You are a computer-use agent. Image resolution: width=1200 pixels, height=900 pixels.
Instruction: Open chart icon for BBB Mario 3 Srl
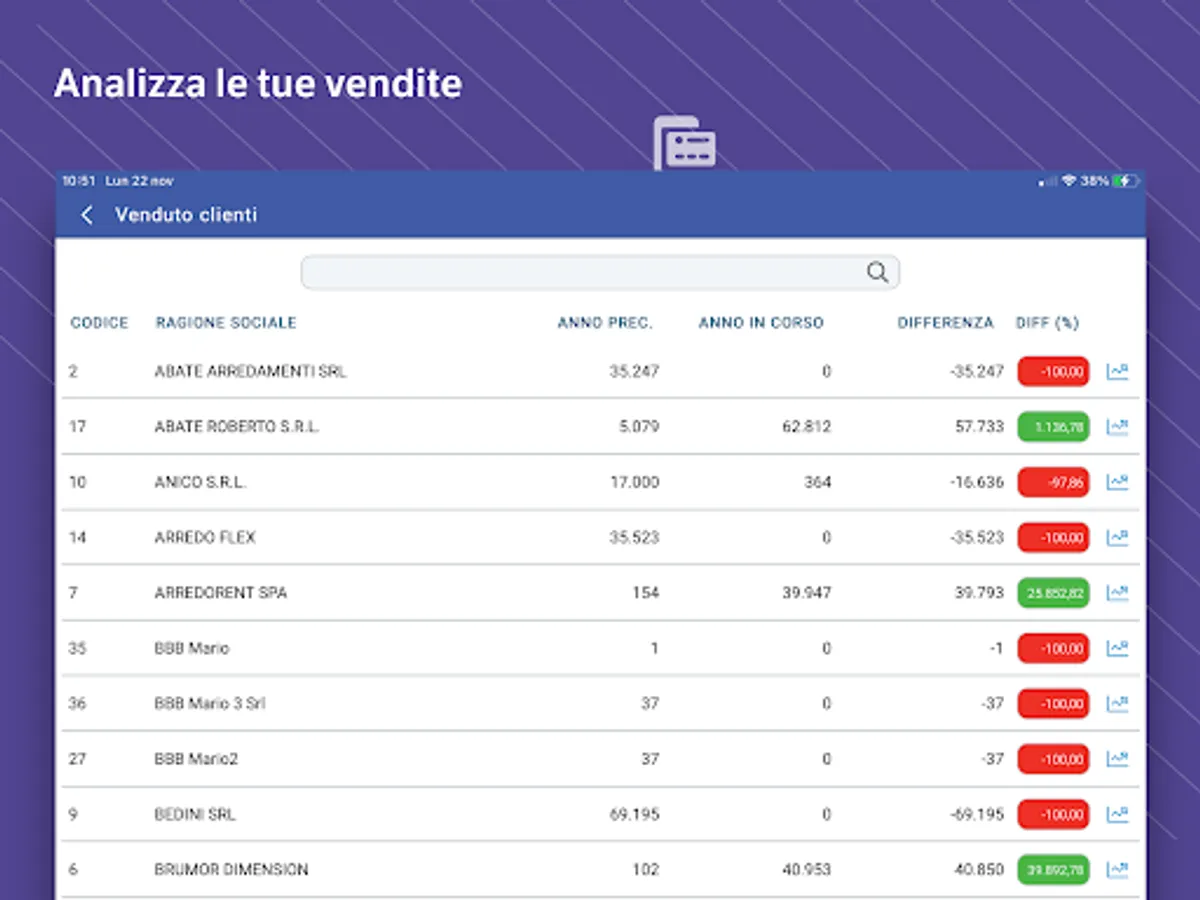[x=1117, y=704]
